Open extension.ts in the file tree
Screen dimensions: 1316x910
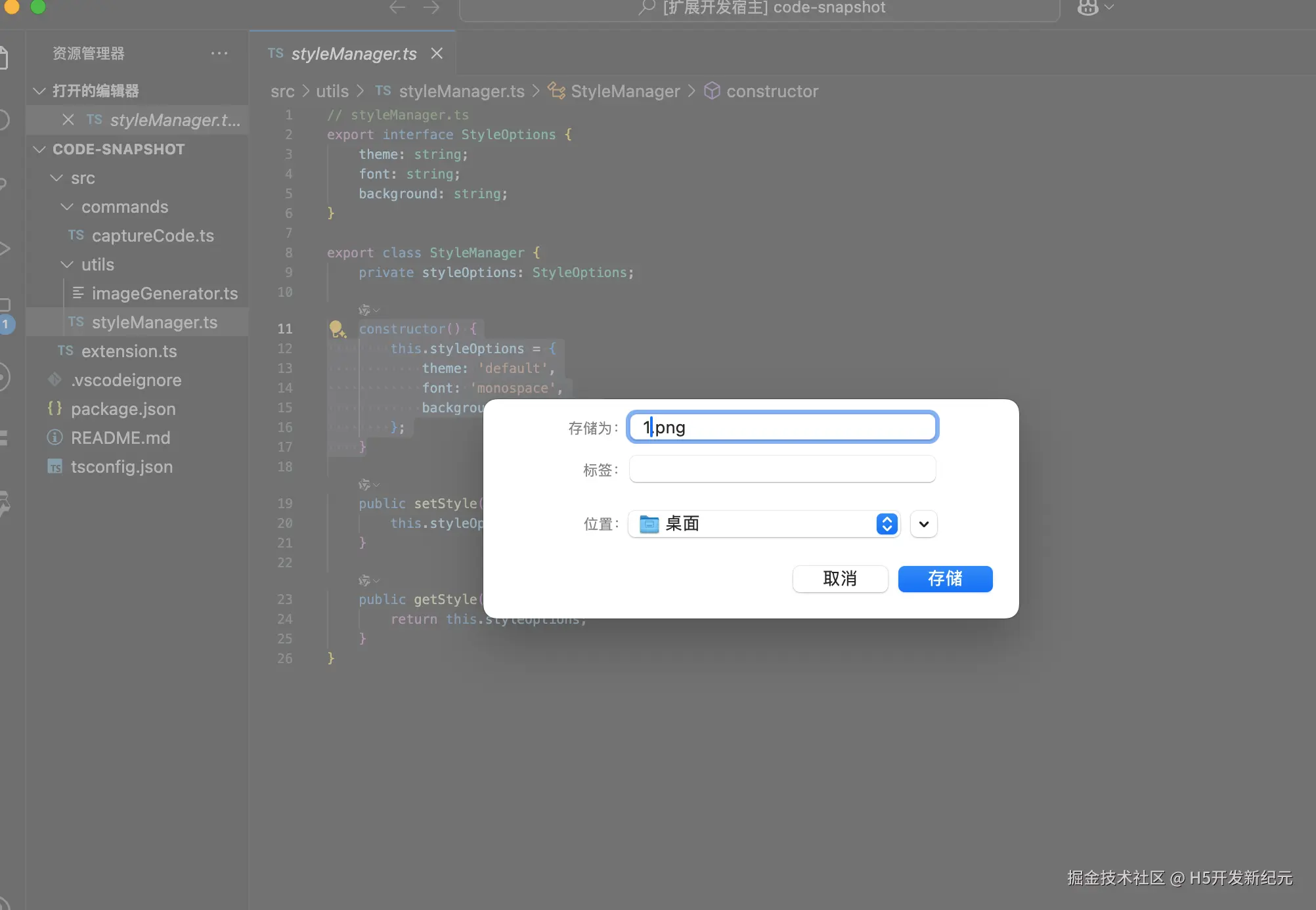137,351
